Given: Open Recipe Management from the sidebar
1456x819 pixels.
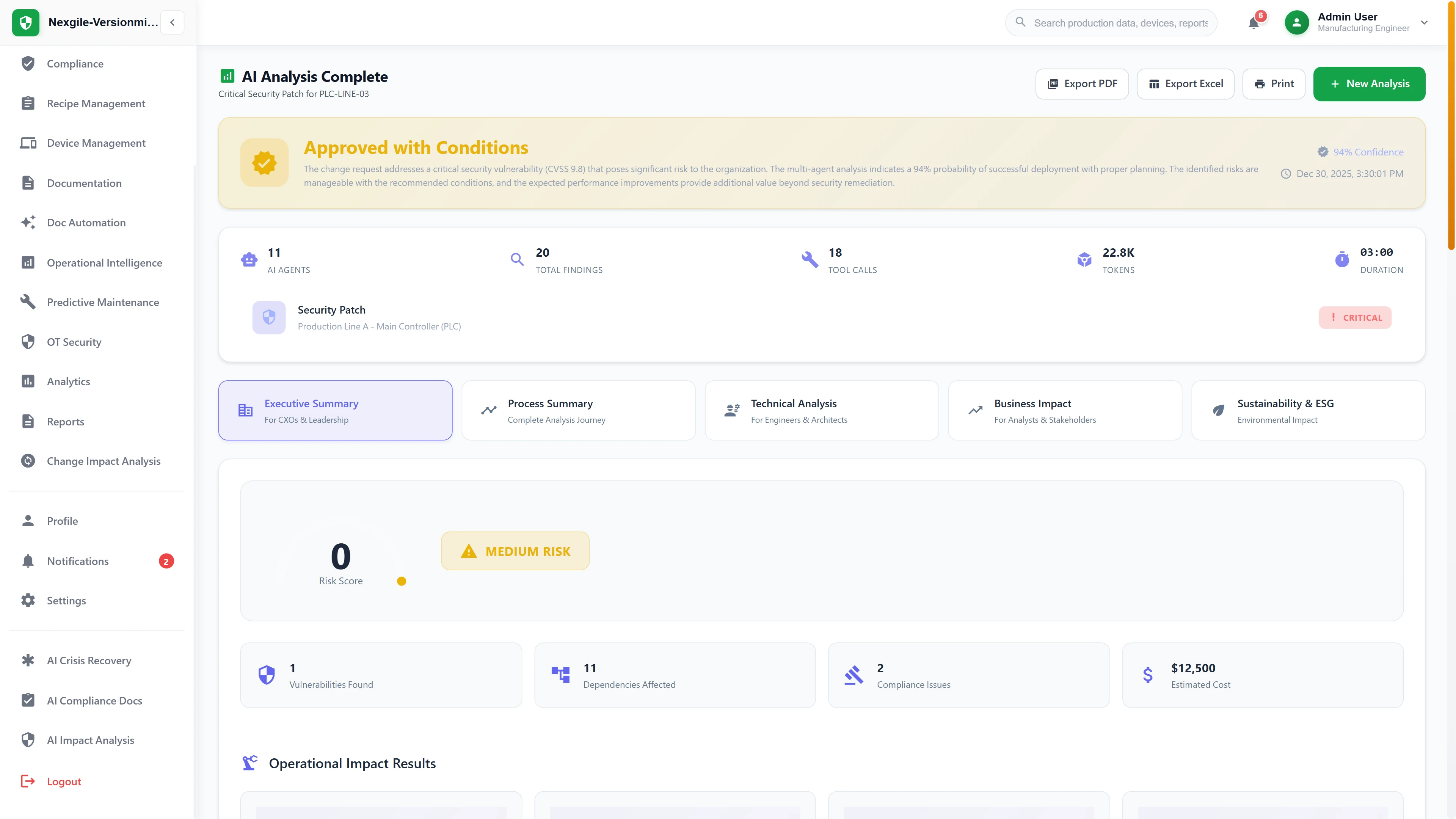Looking at the screenshot, I should pyautogui.click(x=96, y=104).
